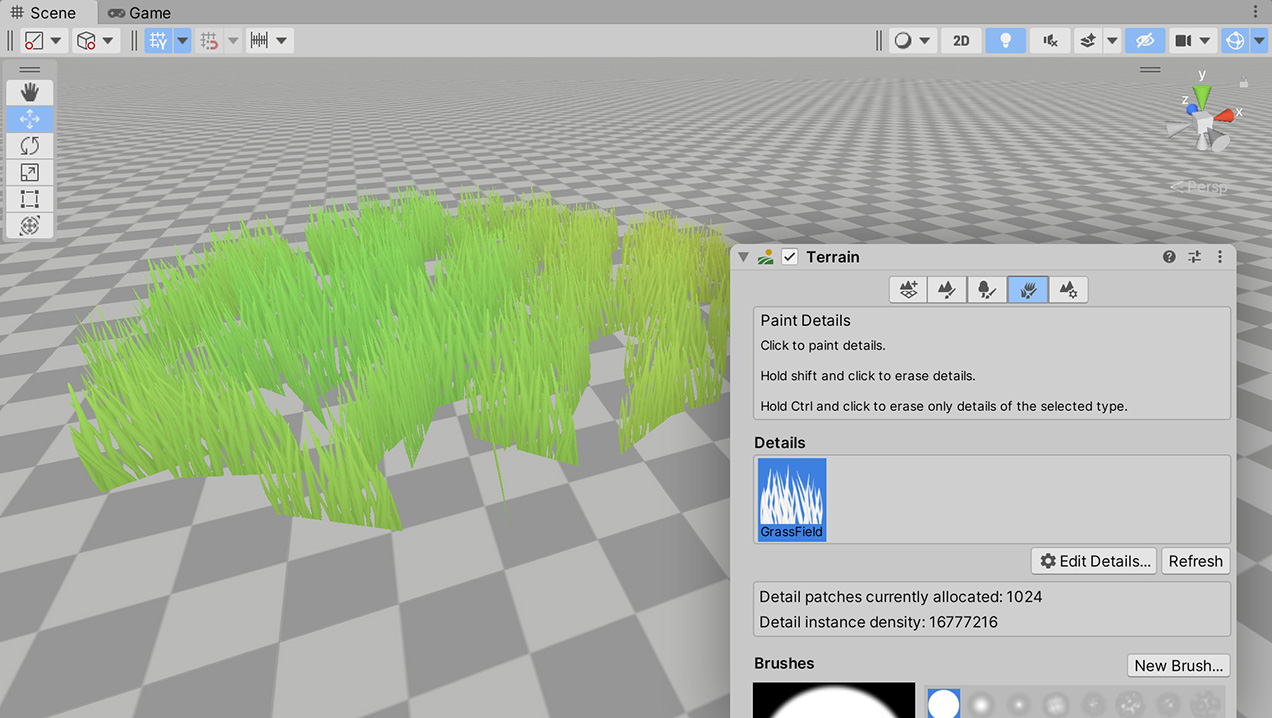Select the Rotate tool in the toolbar
The width and height of the screenshot is (1272, 718).
pos(29,145)
